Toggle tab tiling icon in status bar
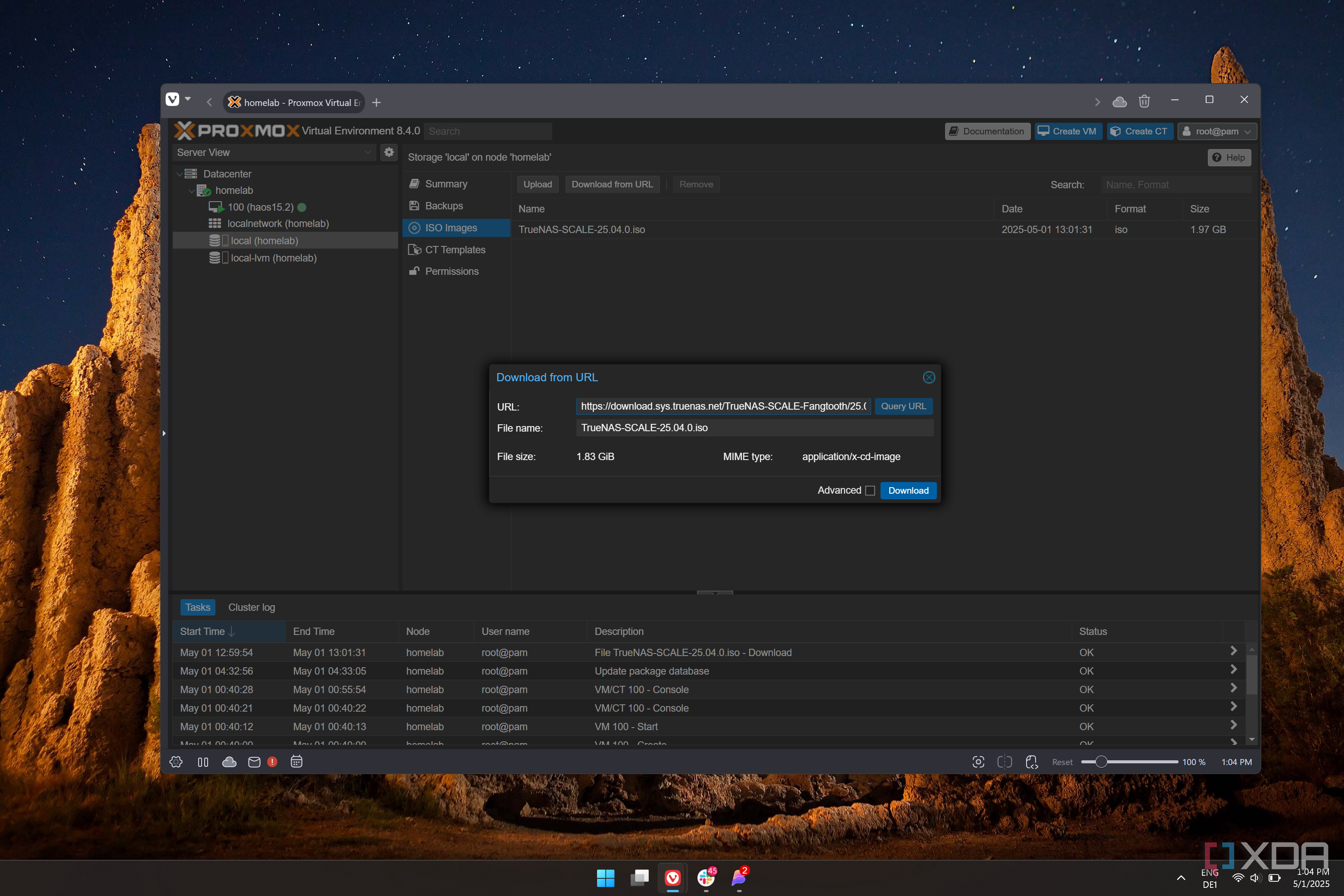1344x896 pixels. point(1004,762)
